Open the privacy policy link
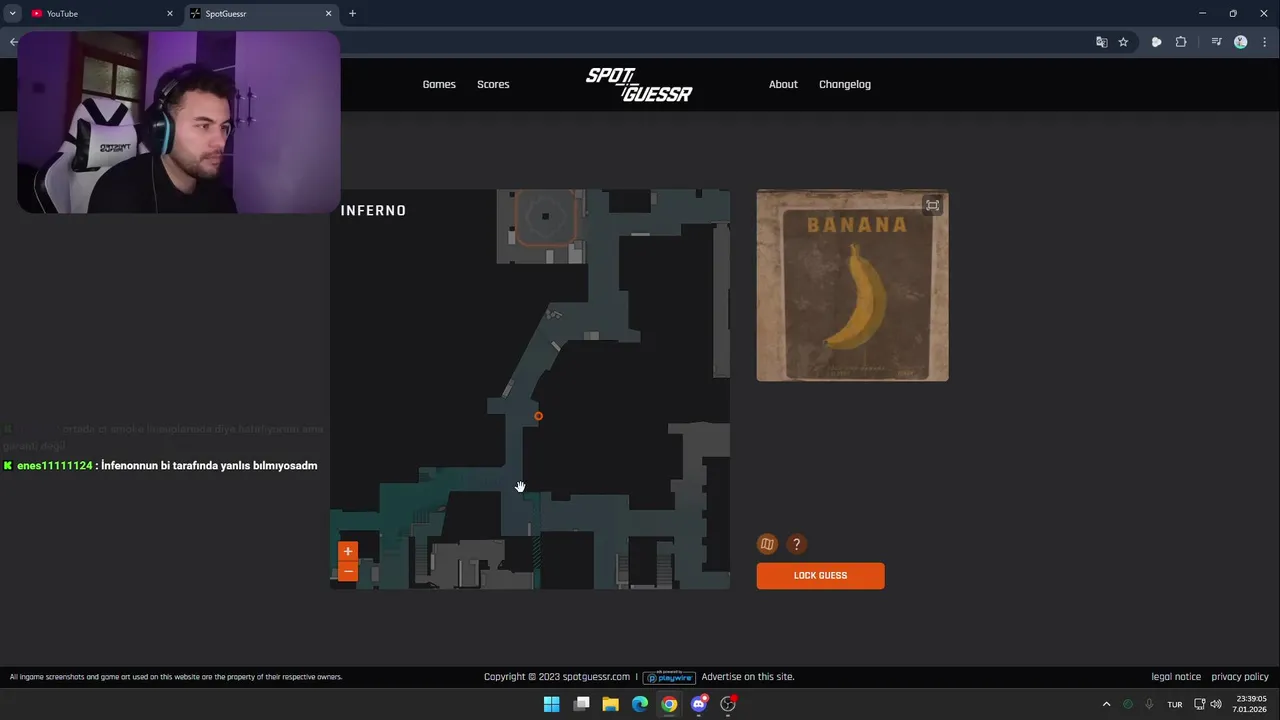 [1240, 677]
